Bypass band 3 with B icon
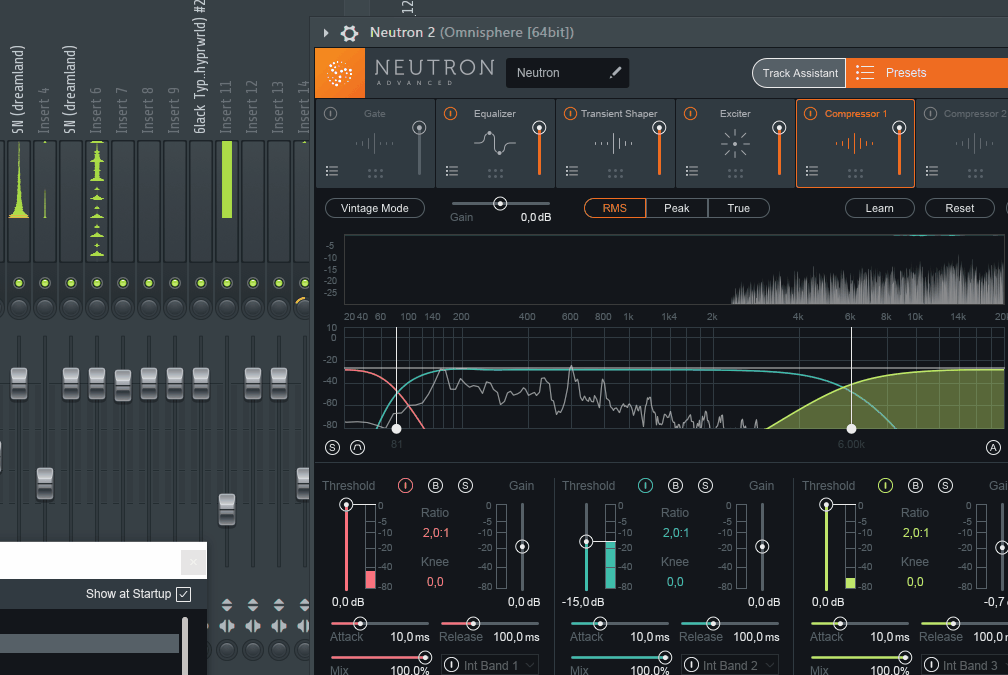The image size is (1008, 675). [x=915, y=486]
